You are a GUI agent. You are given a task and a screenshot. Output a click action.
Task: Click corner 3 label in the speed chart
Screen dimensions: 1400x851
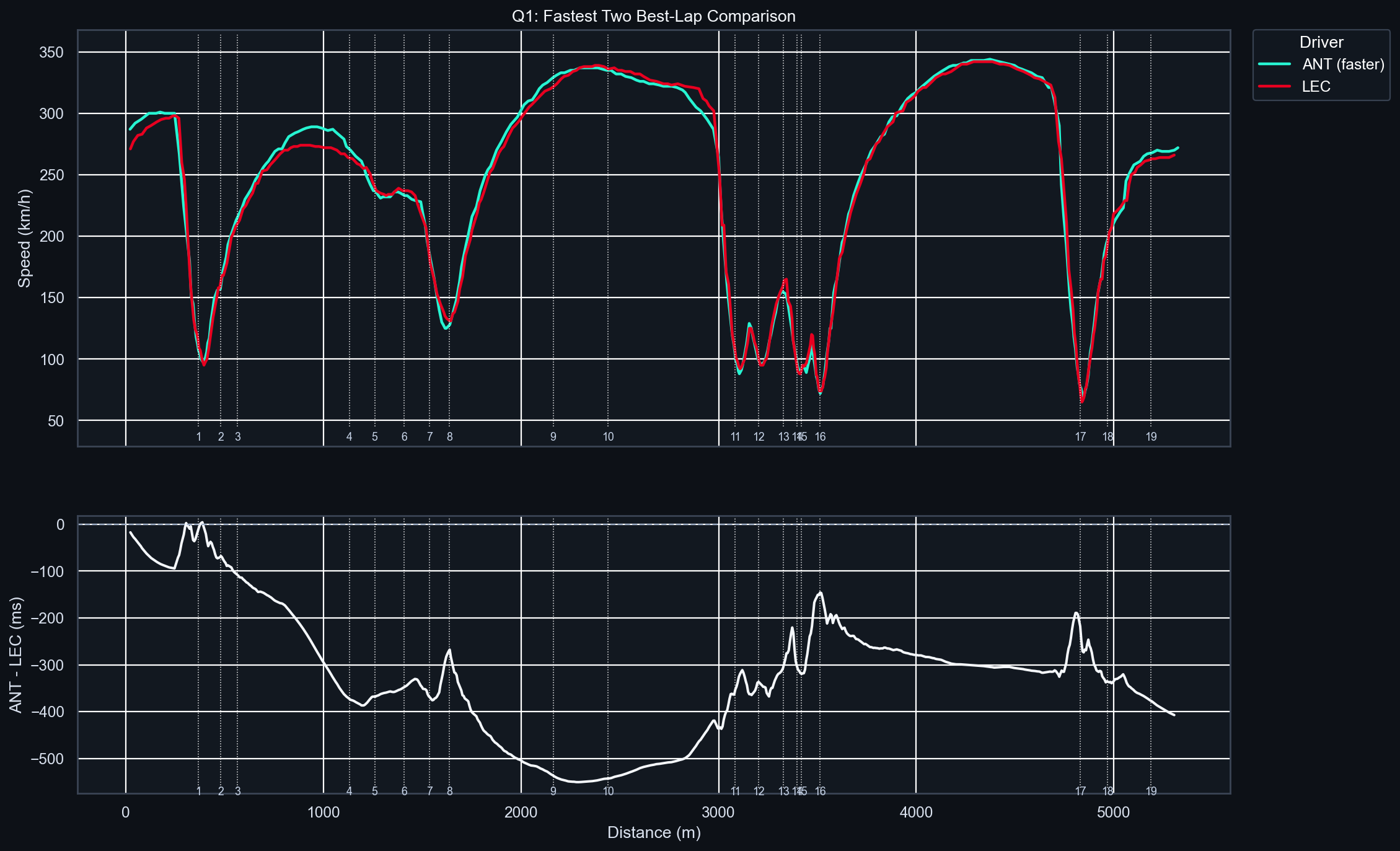pos(238,437)
